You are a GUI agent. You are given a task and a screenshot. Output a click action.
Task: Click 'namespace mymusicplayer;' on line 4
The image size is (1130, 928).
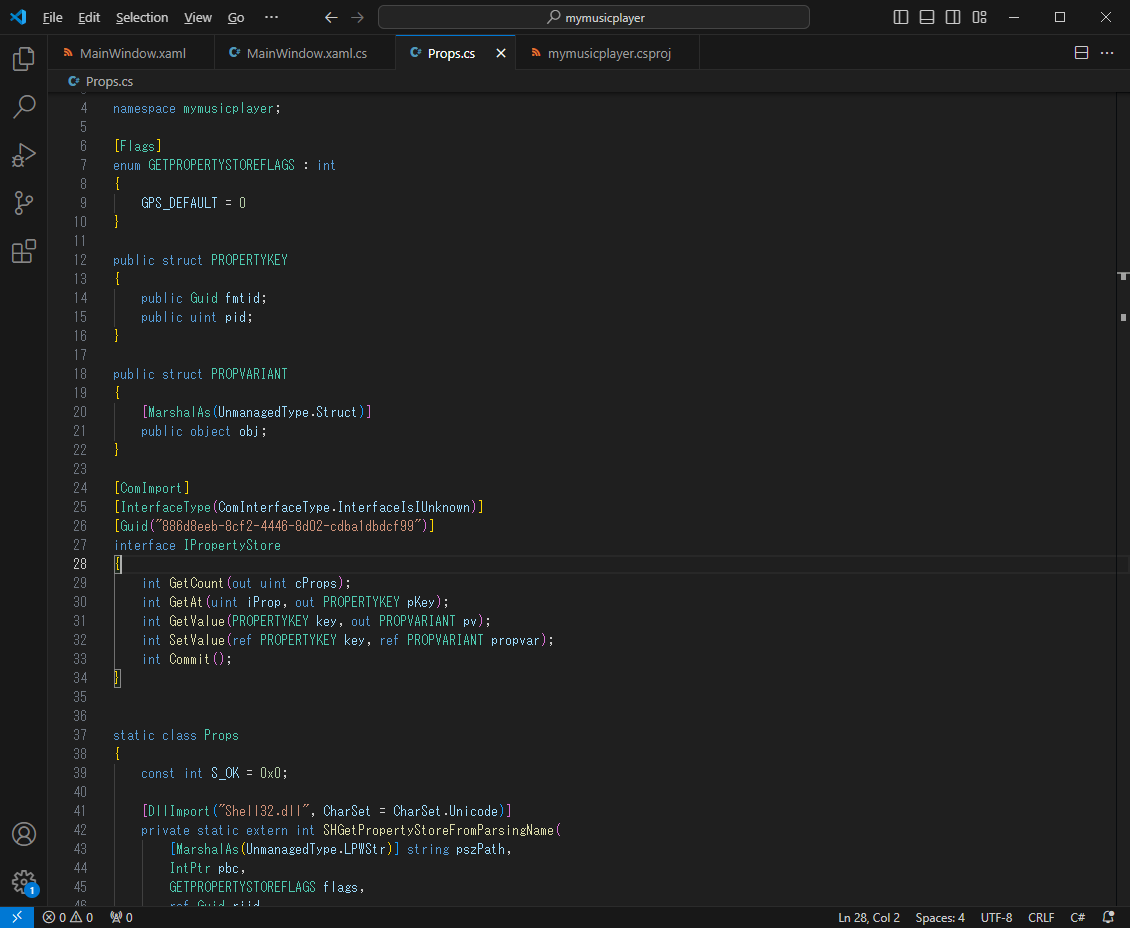pyautogui.click(x=197, y=108)
